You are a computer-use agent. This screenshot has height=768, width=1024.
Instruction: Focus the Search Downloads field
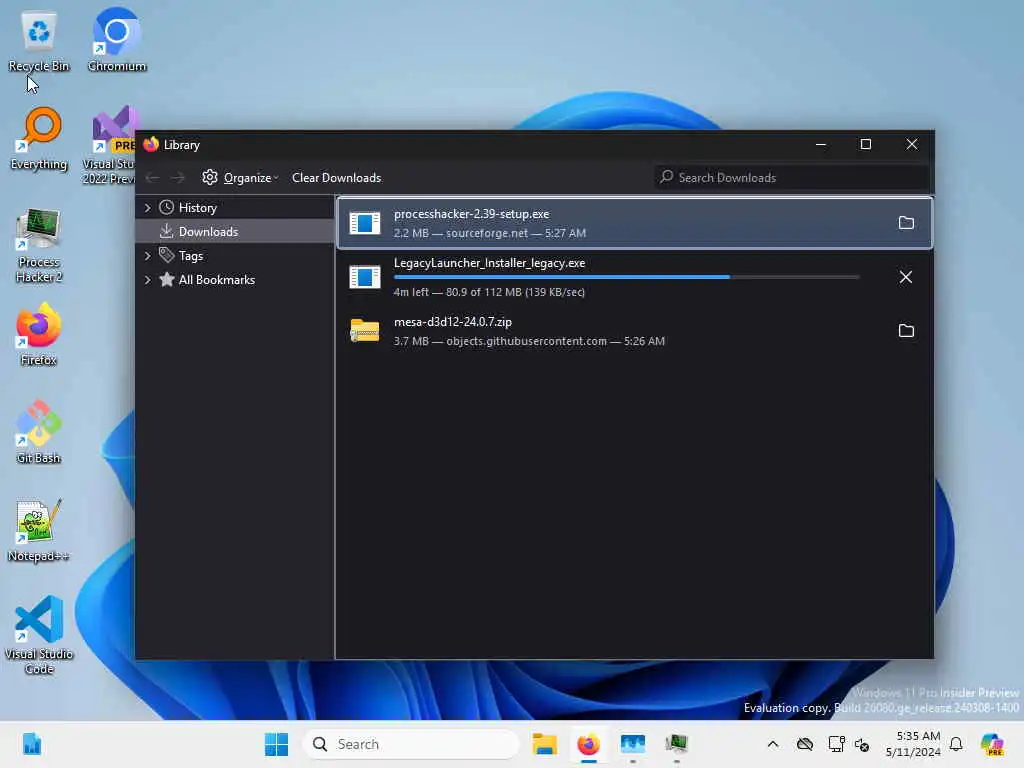(x=791, y=178)
